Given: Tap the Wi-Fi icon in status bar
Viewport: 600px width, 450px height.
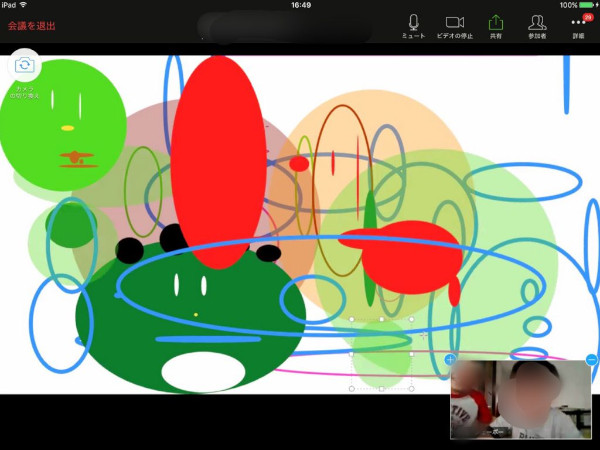Looking at the screenshot, I should coord(23,5).
